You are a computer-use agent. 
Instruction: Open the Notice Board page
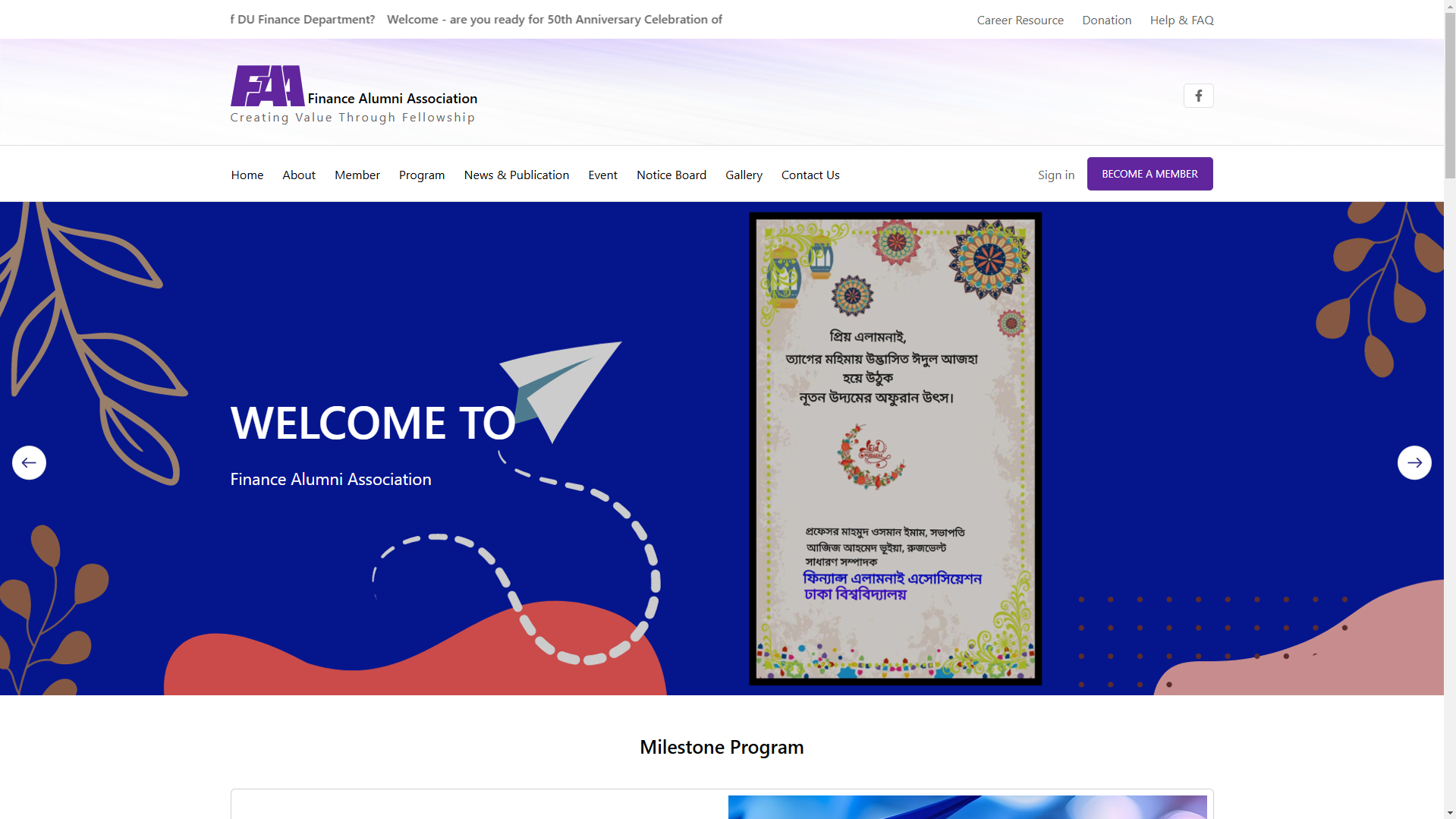[x=671, y=175]
